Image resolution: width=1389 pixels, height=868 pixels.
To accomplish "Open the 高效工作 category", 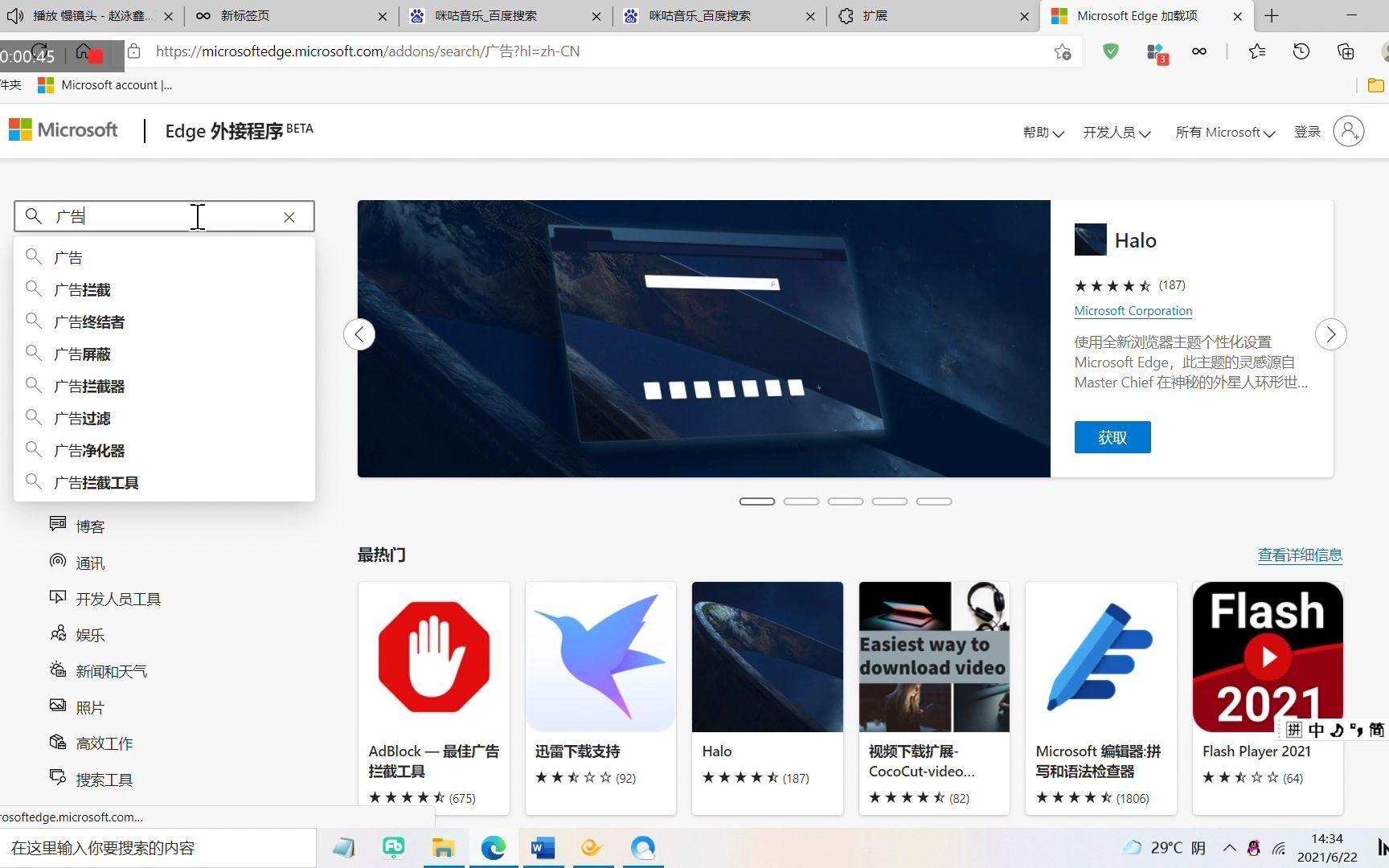I will (x=91, y=743).
